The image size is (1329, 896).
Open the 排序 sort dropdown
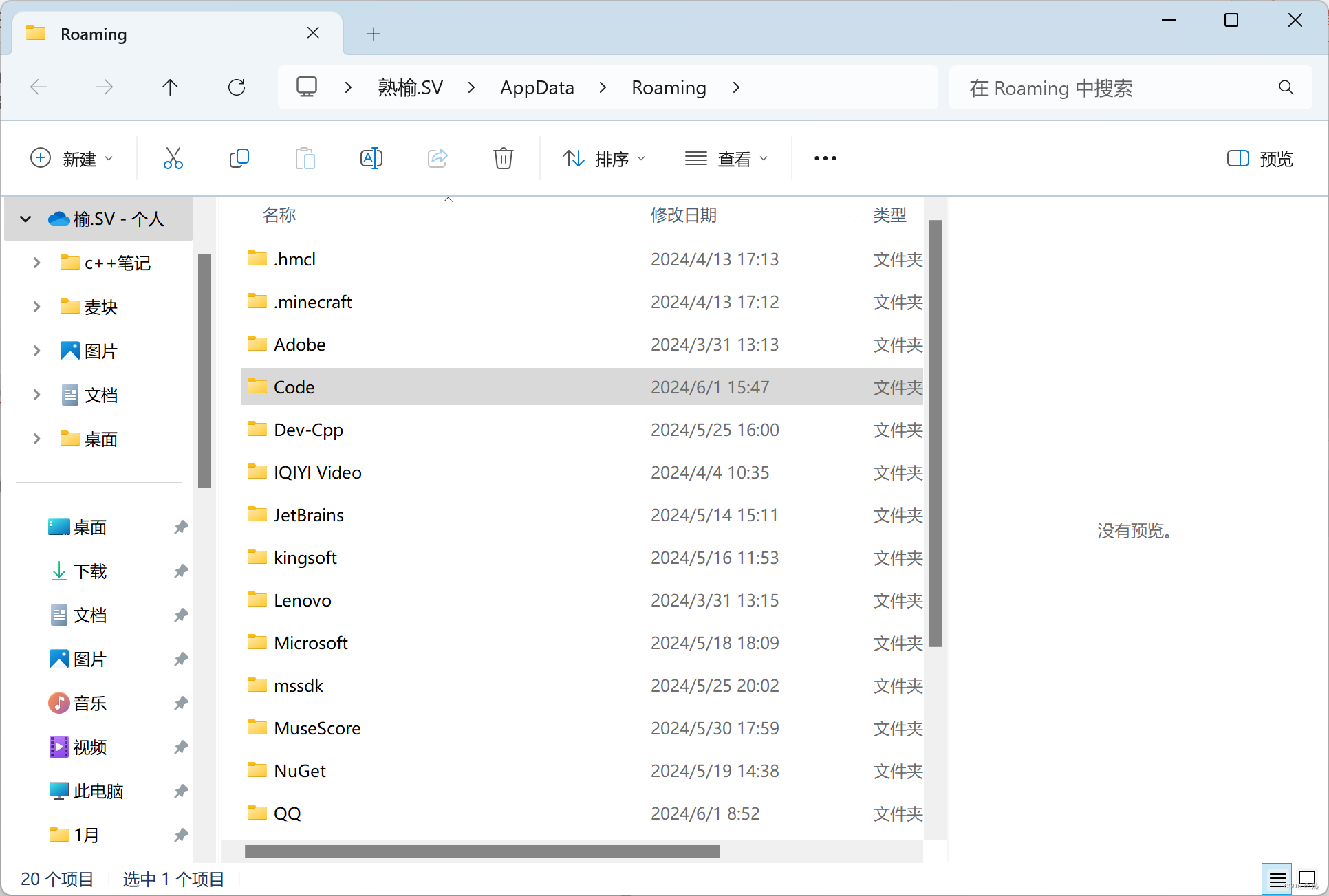(604, 159)
